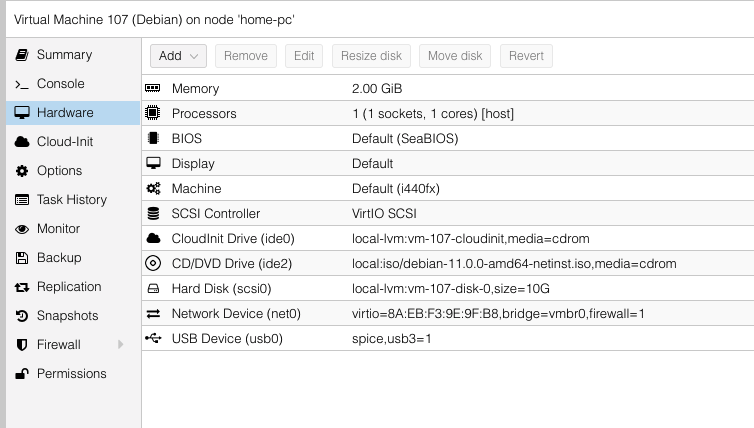Open the Add hardware dropdown

179,56
